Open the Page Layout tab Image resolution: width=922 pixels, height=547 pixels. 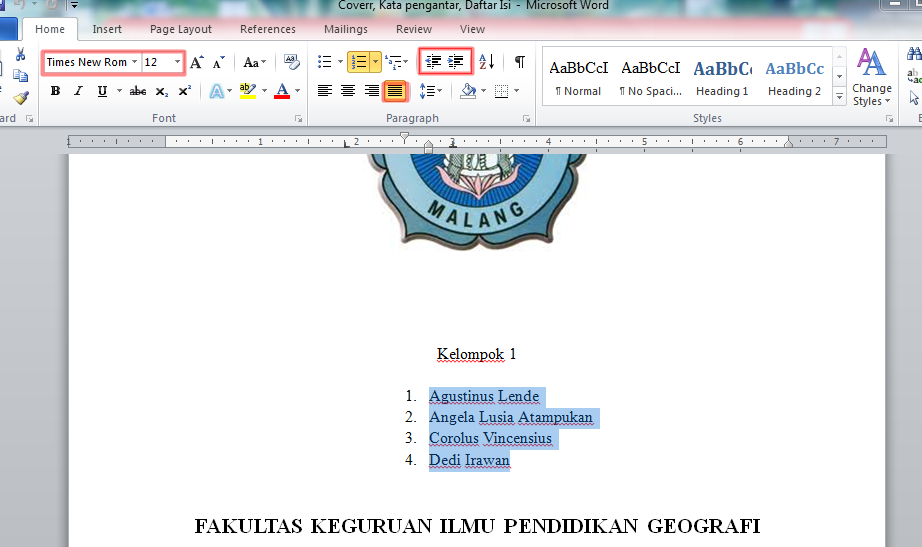(181, 29)
